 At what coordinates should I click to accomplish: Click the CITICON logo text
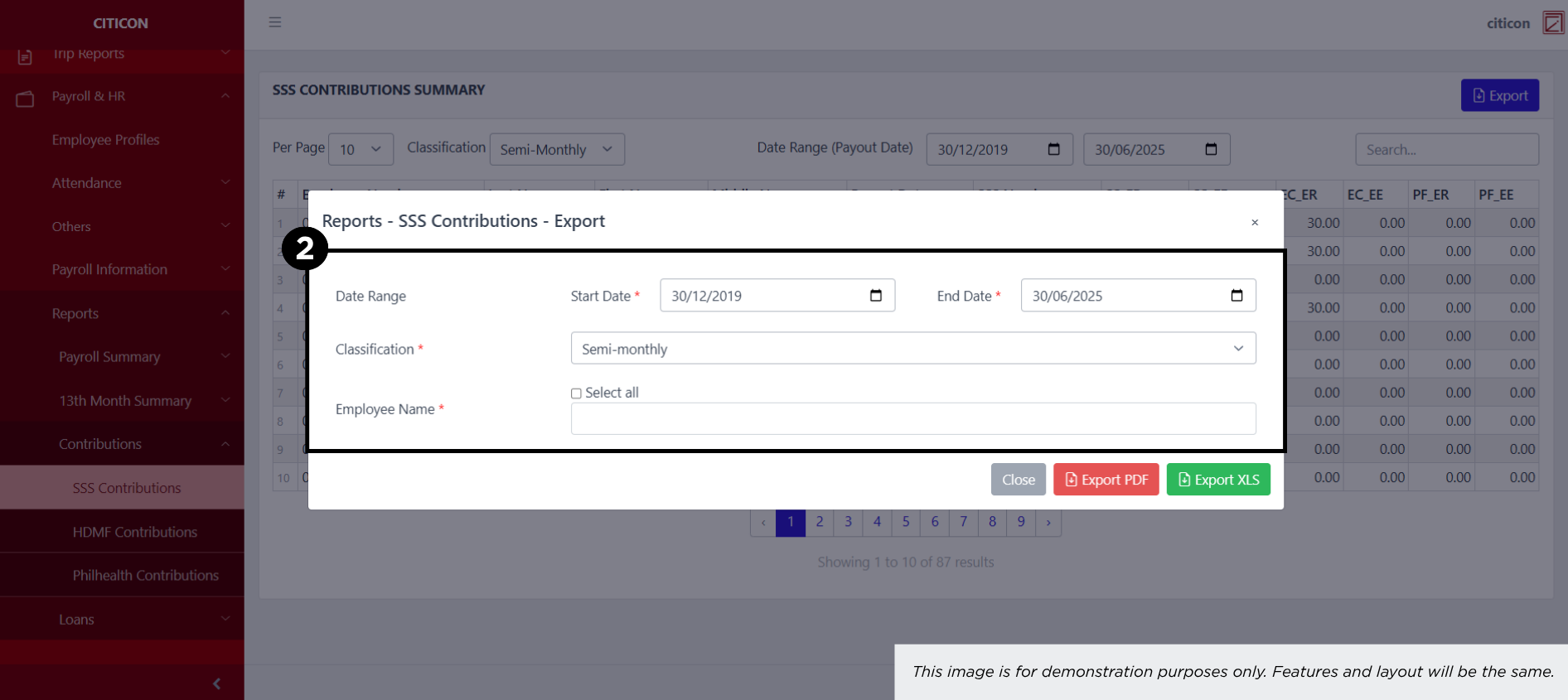[x=121, y=23]
